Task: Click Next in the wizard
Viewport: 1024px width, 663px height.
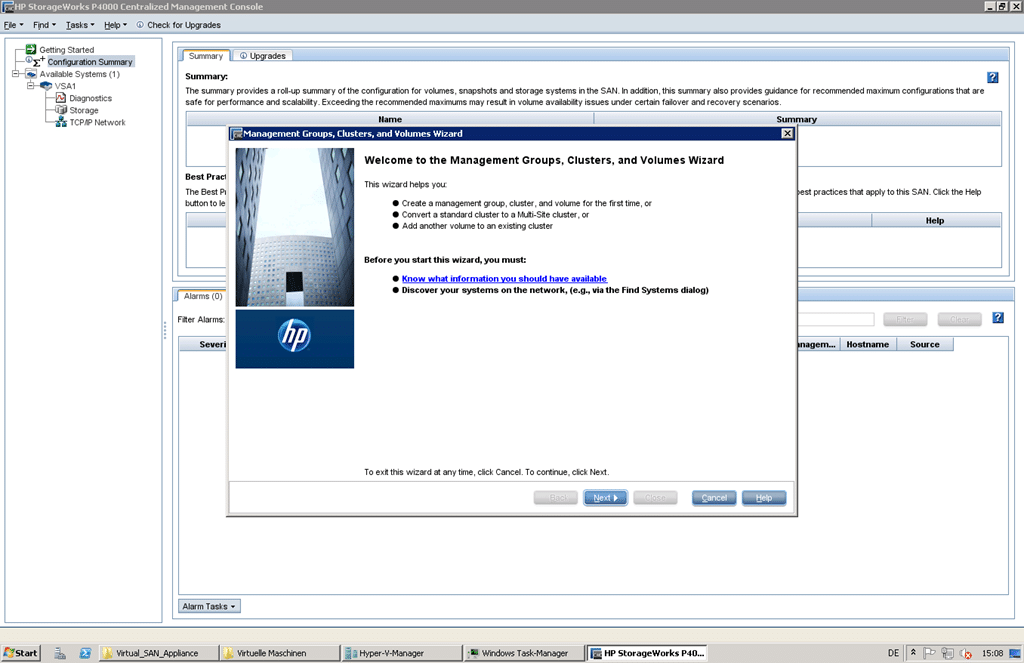Action: tap(605, 497)
